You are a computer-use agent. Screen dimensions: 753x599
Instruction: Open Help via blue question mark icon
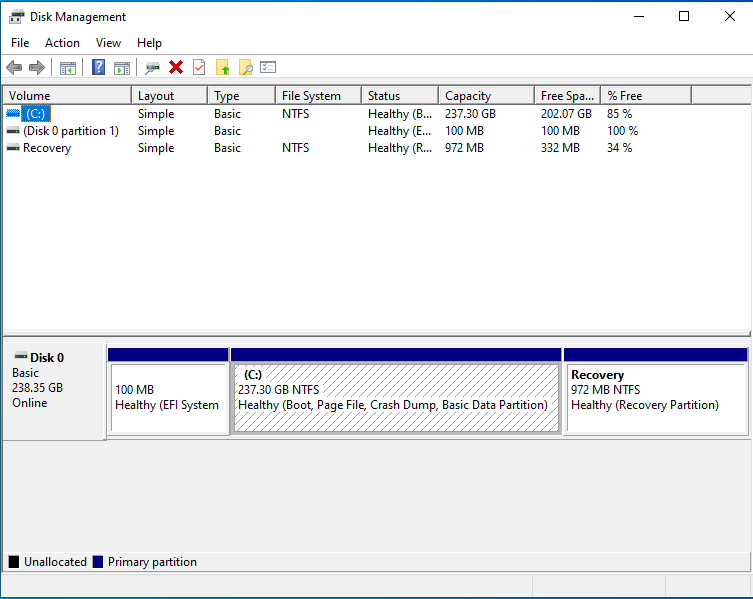click(98, 67)
